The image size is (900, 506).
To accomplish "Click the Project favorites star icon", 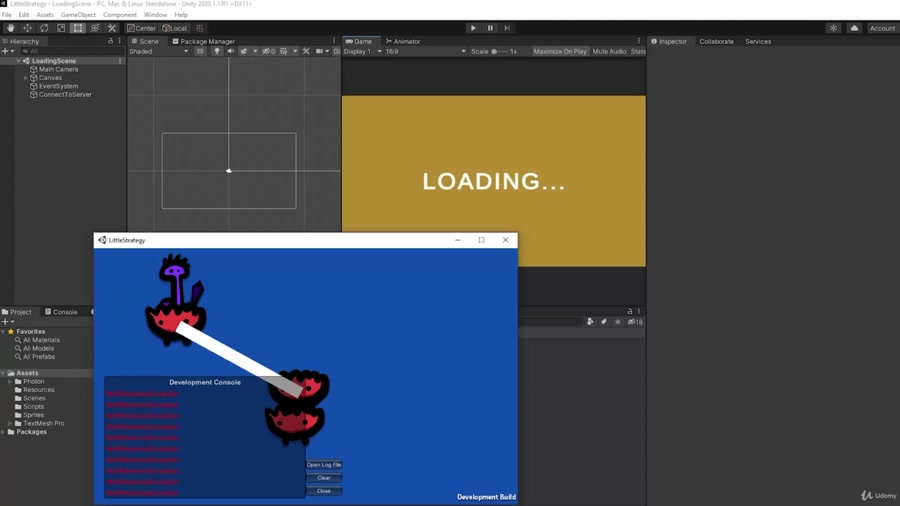I will pos(618,322).
